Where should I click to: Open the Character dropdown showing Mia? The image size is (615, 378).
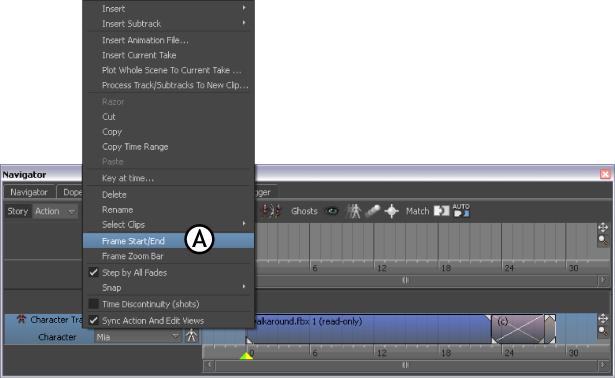click(x=137, y=336)
